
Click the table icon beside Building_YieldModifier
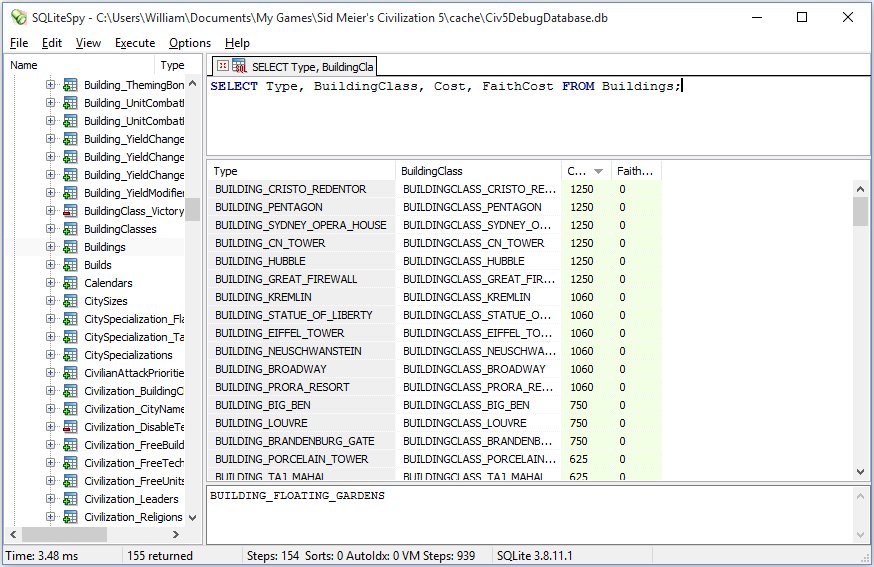point(70,193)
